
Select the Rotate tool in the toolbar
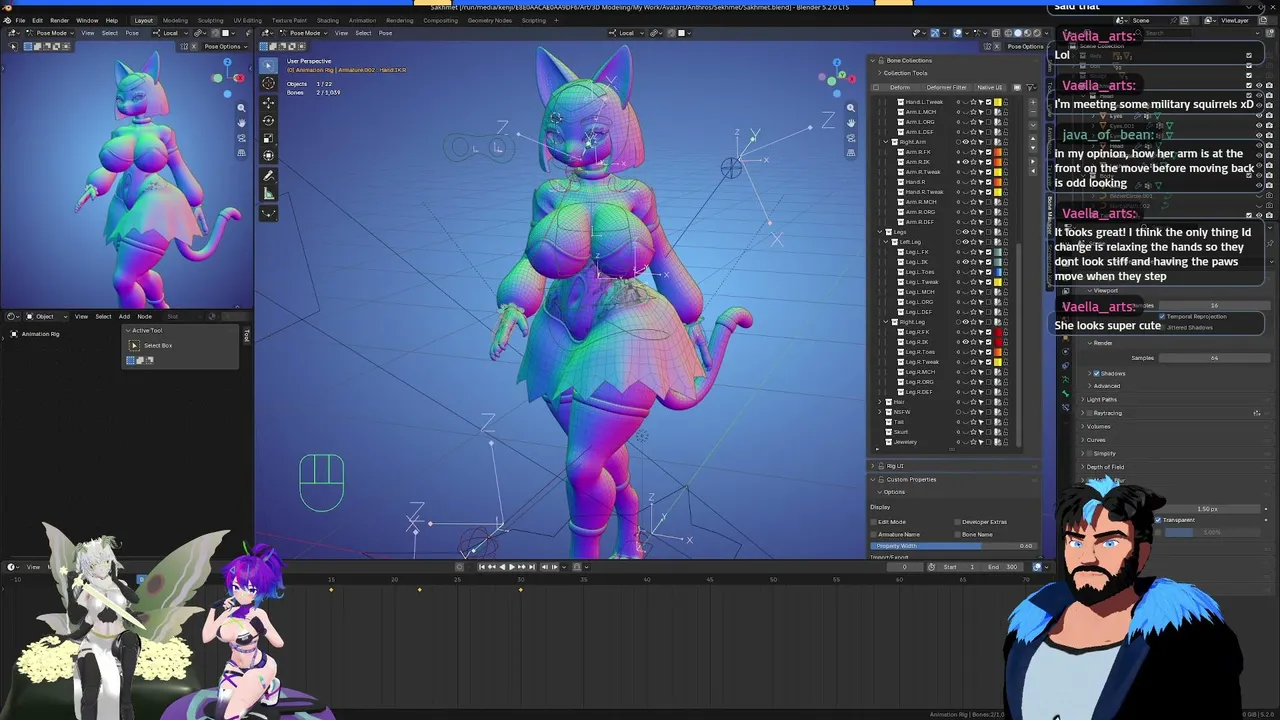click(x=268, y=120)
